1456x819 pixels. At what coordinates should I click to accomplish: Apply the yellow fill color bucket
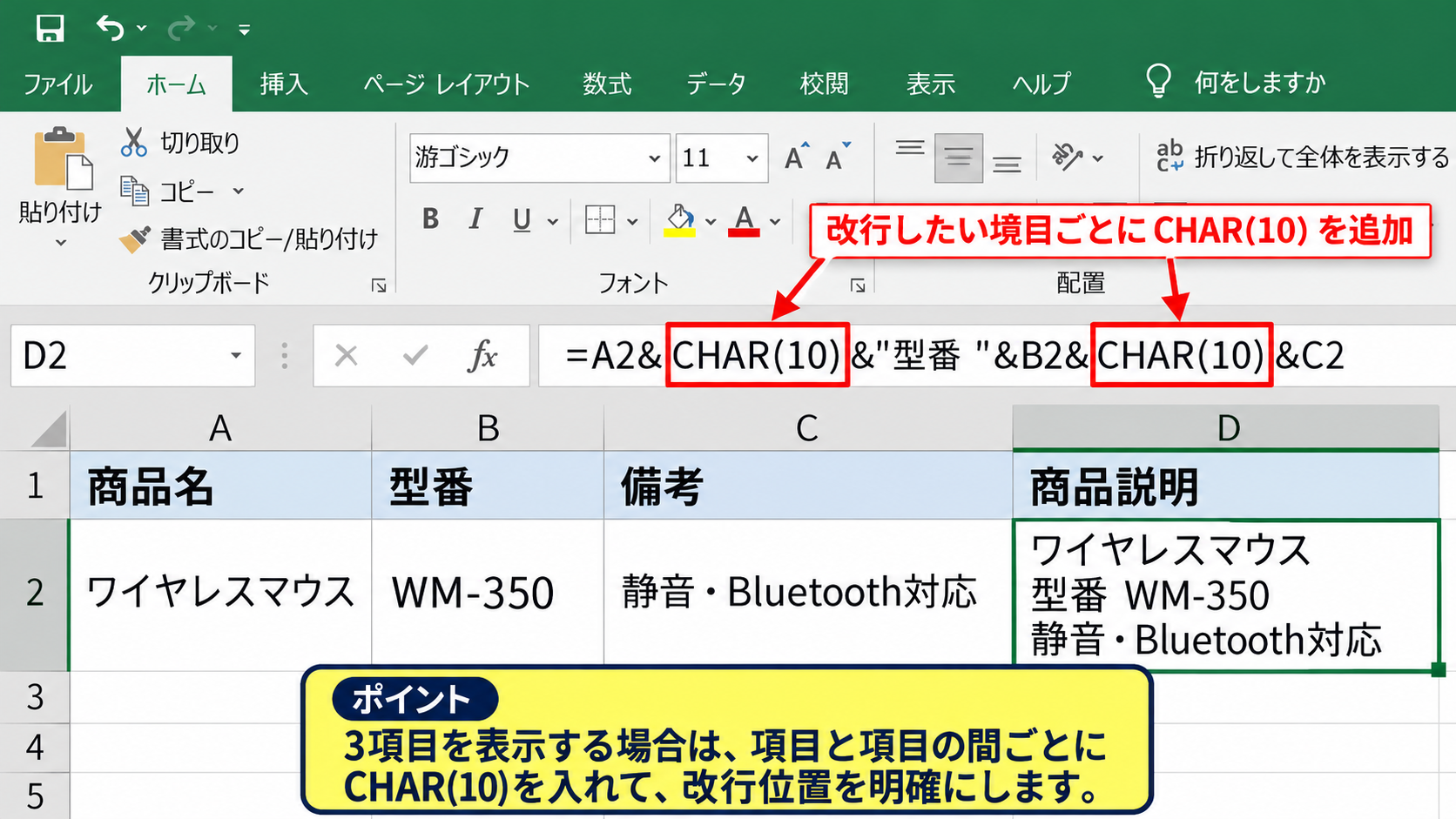coord(680,220)
